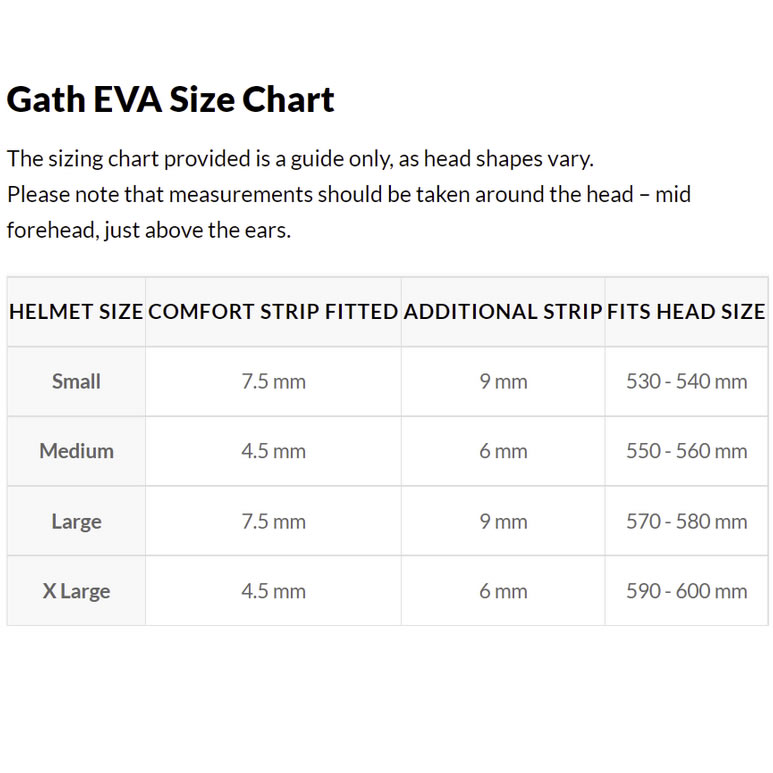Click the COMFORT STRIP FITTED column header

(273, 312)
